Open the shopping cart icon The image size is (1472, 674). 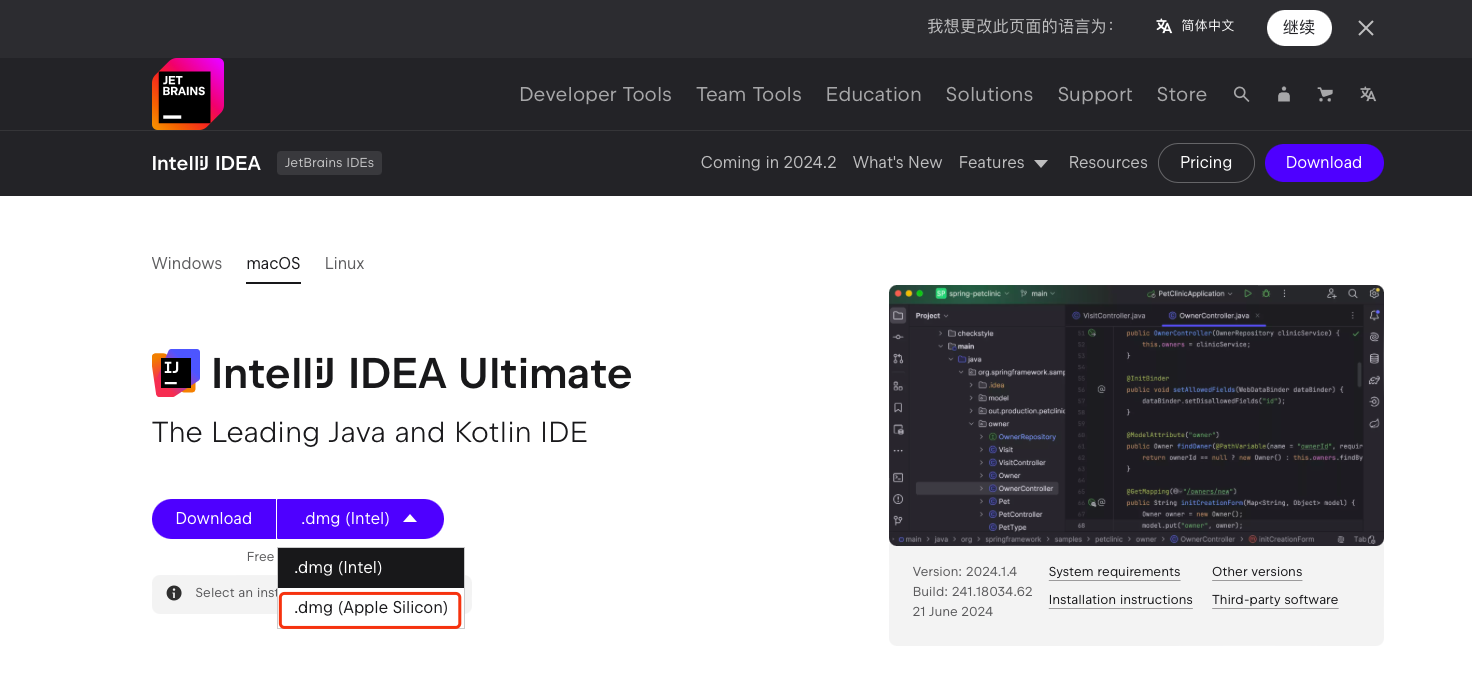coord(1326,94)
